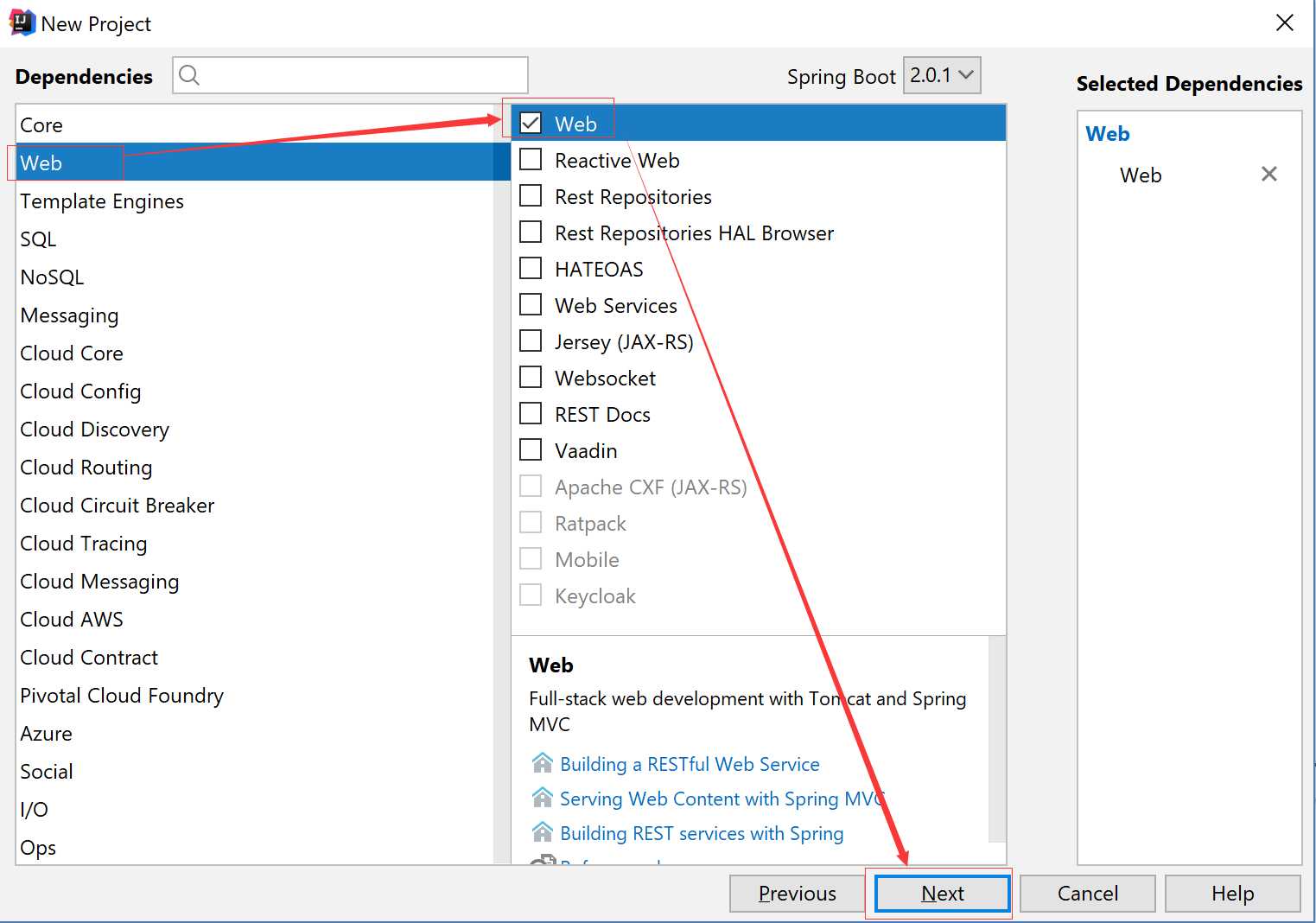
Task: Click guide icon beside Building a RESTful Web Service
Action: point(543,763)
